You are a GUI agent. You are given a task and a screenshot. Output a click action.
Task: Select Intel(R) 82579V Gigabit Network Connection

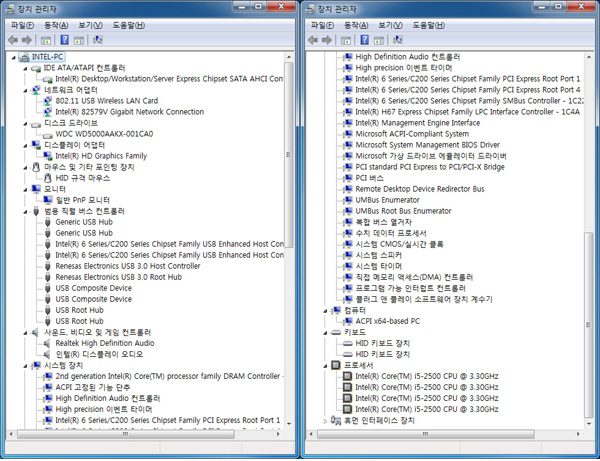tap(129, 112)
